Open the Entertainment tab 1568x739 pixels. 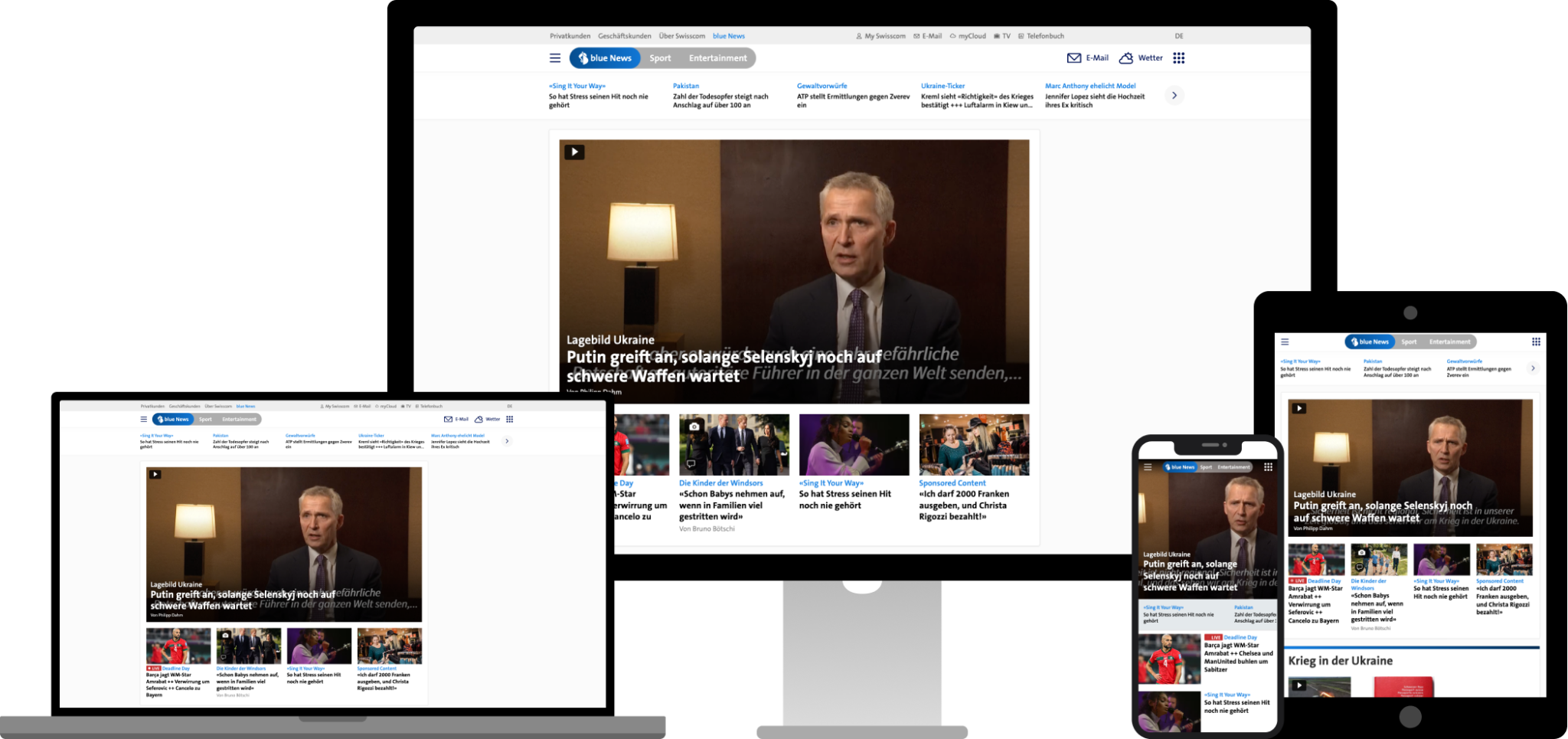click(x=718, y=57)
